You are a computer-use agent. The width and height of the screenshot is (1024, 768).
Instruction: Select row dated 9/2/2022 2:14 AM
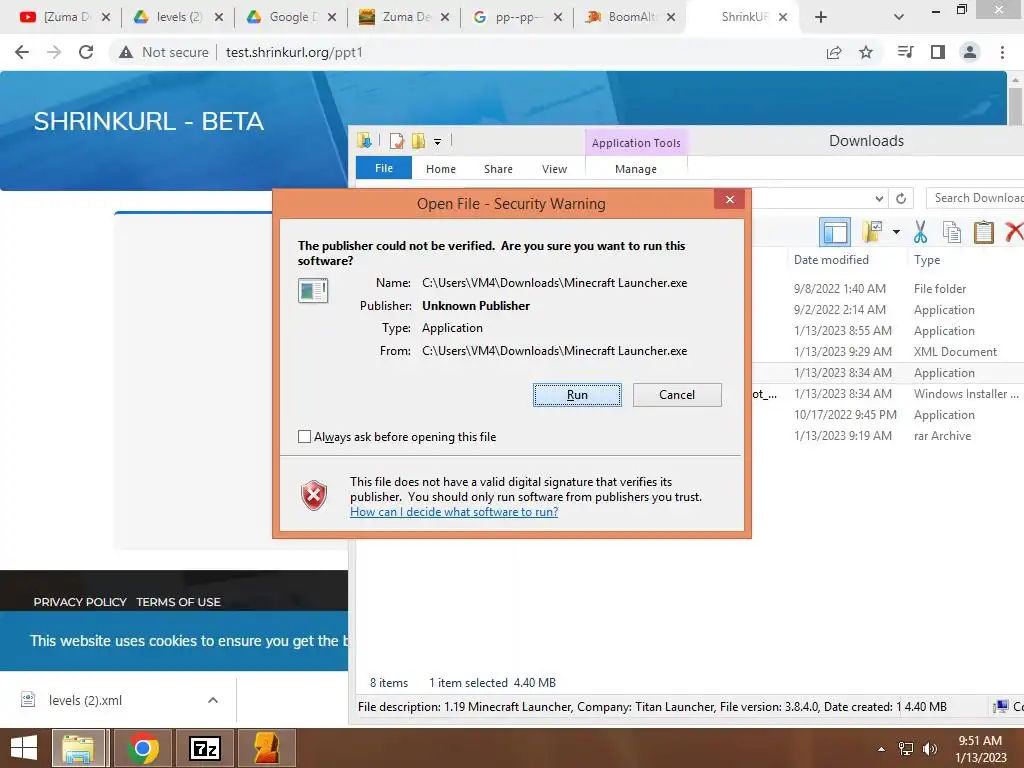[888, 310]
